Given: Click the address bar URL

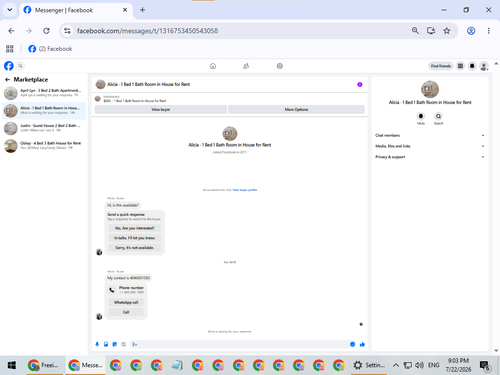Looking at the screenshot, I should point(147,31).
